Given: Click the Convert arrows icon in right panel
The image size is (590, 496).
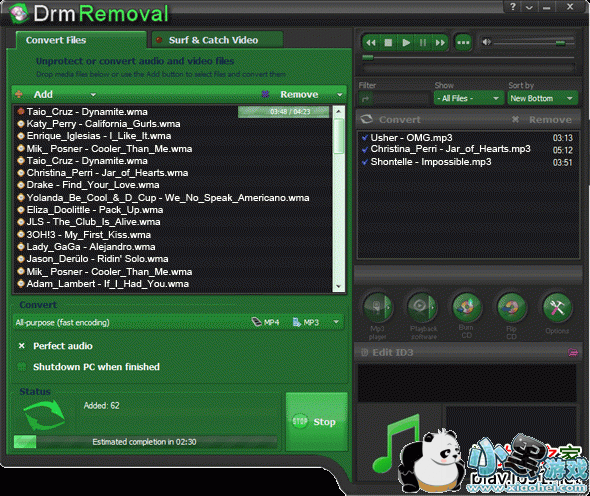Looking at the screenshot, I should (366, 119).
